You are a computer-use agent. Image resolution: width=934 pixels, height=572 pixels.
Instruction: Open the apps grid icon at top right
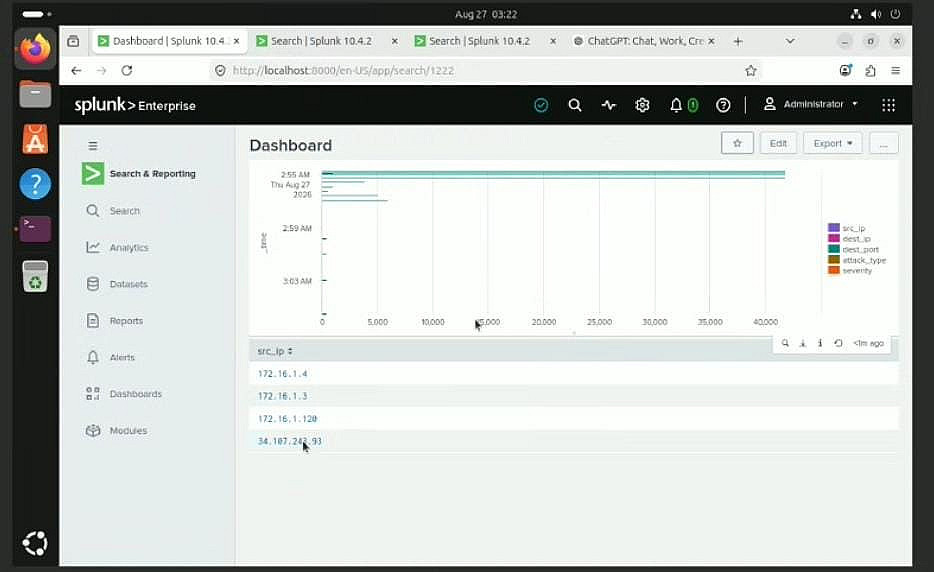coord(888,105)
